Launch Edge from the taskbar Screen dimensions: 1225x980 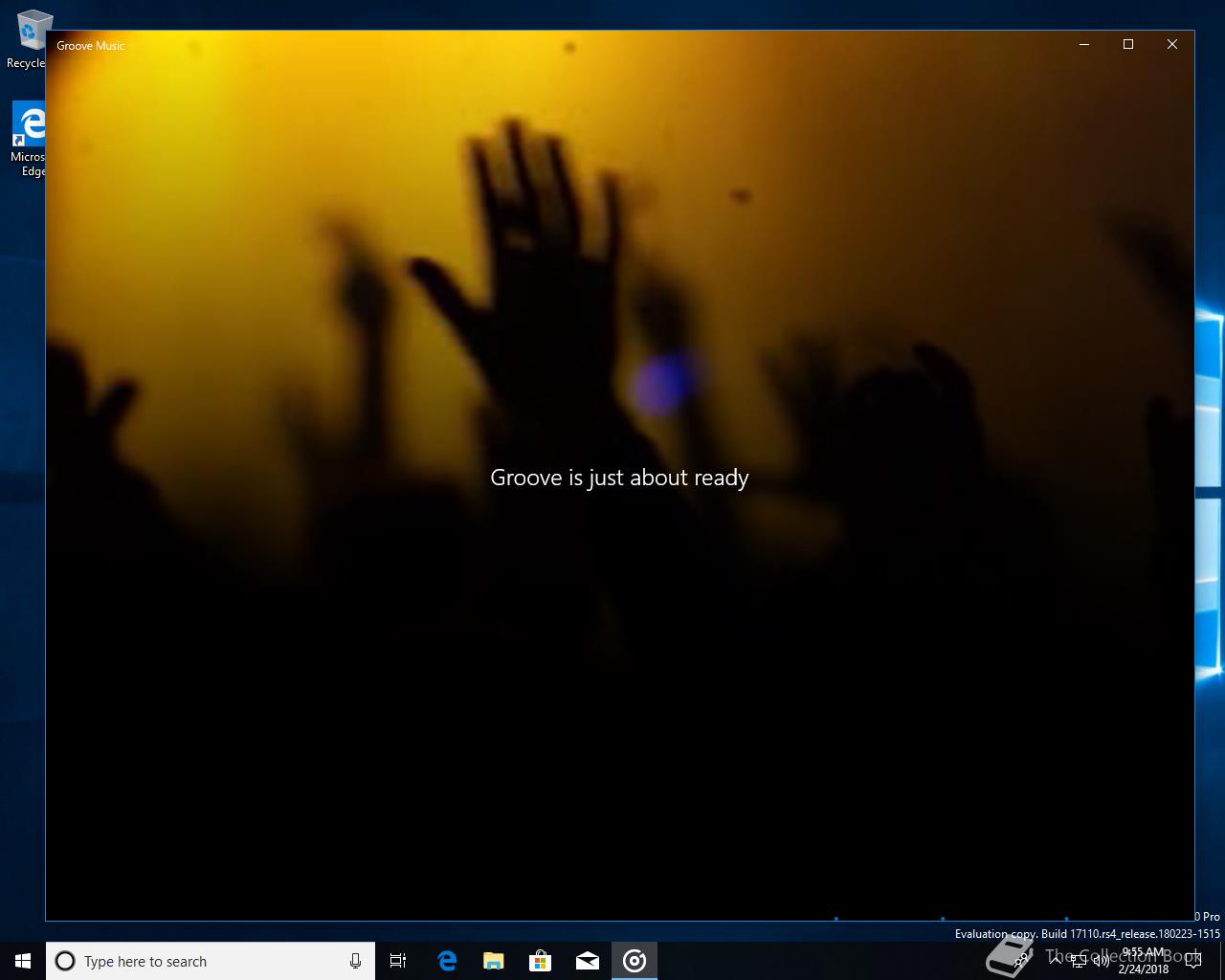[447, 961]
